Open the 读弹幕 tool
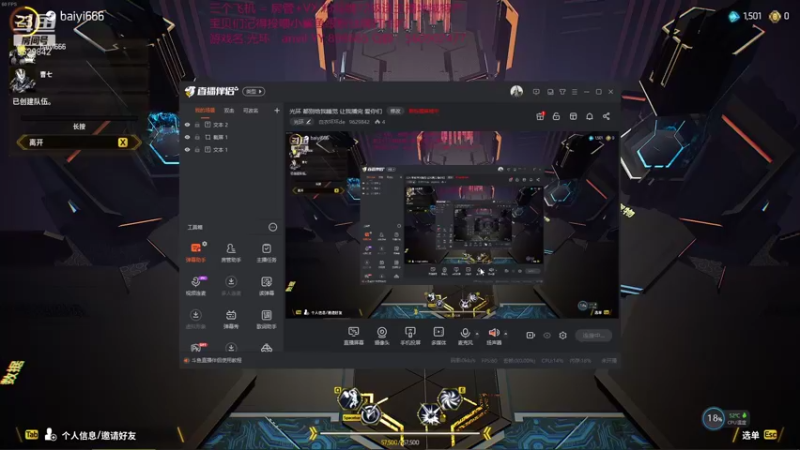This screenshot has width=800, height=450. pos(266,286)
